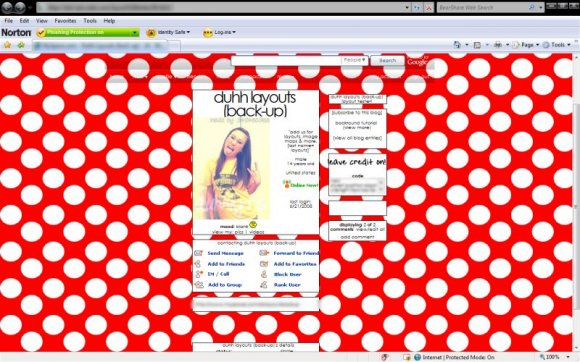Click the profile search input field
Image resolution: width=580 pixels, height=362 pixels.
coord(286,60)
